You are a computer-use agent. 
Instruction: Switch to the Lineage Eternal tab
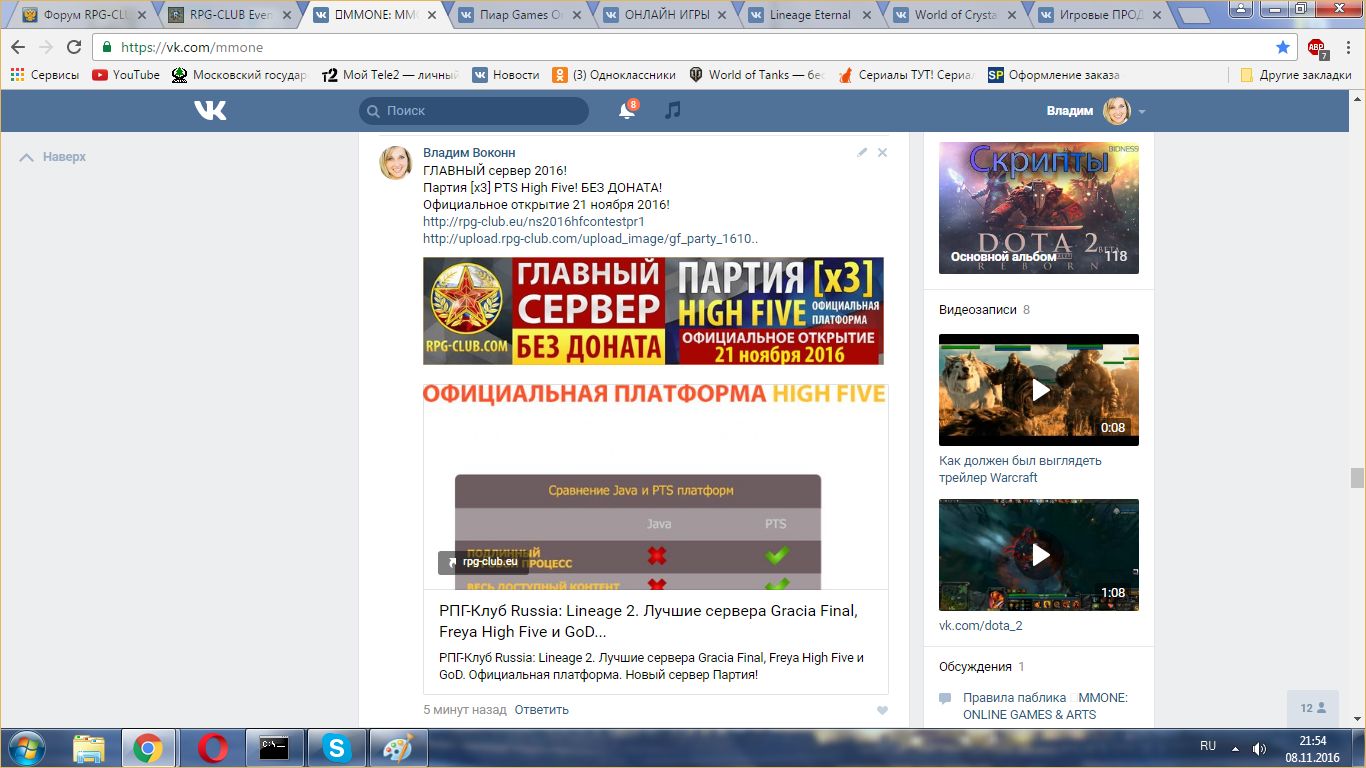811,15
